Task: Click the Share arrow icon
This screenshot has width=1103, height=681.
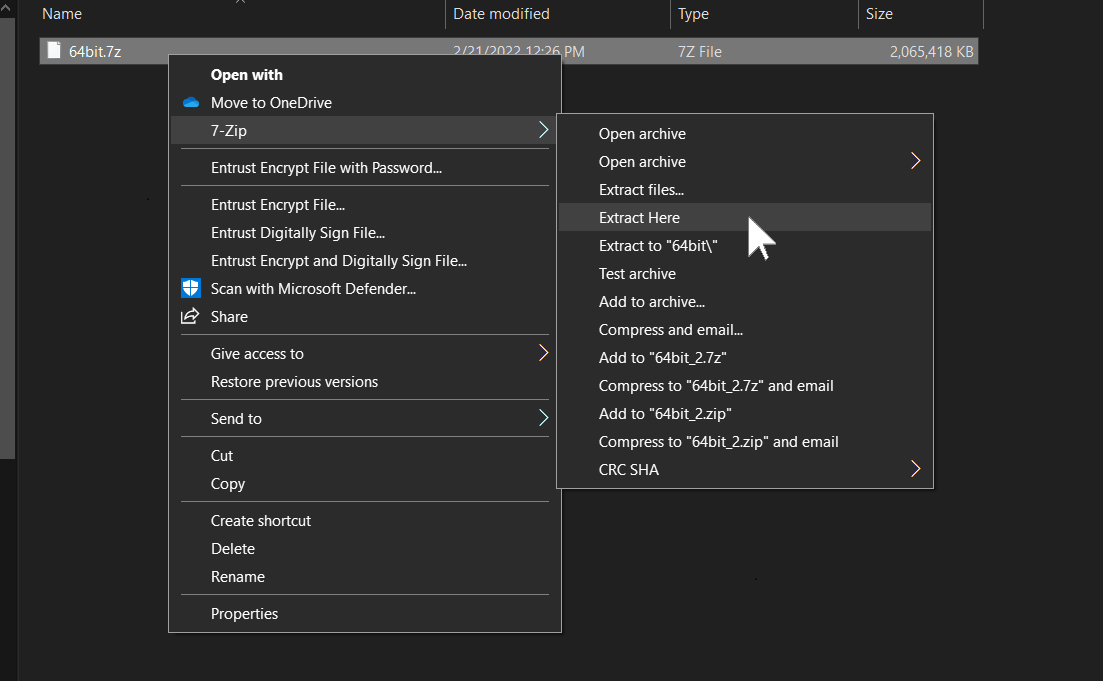Action: [x=190, y=317]
